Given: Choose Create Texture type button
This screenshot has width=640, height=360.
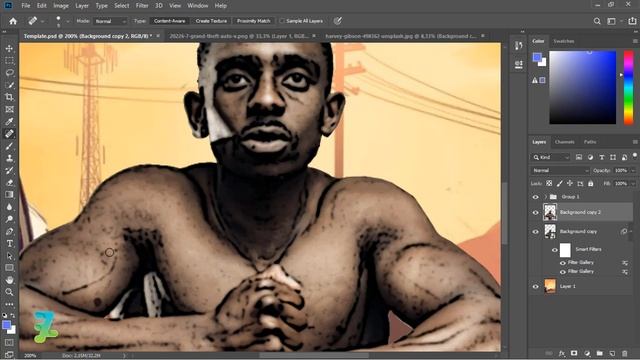Looking at the screenshot, I should 211,21.
